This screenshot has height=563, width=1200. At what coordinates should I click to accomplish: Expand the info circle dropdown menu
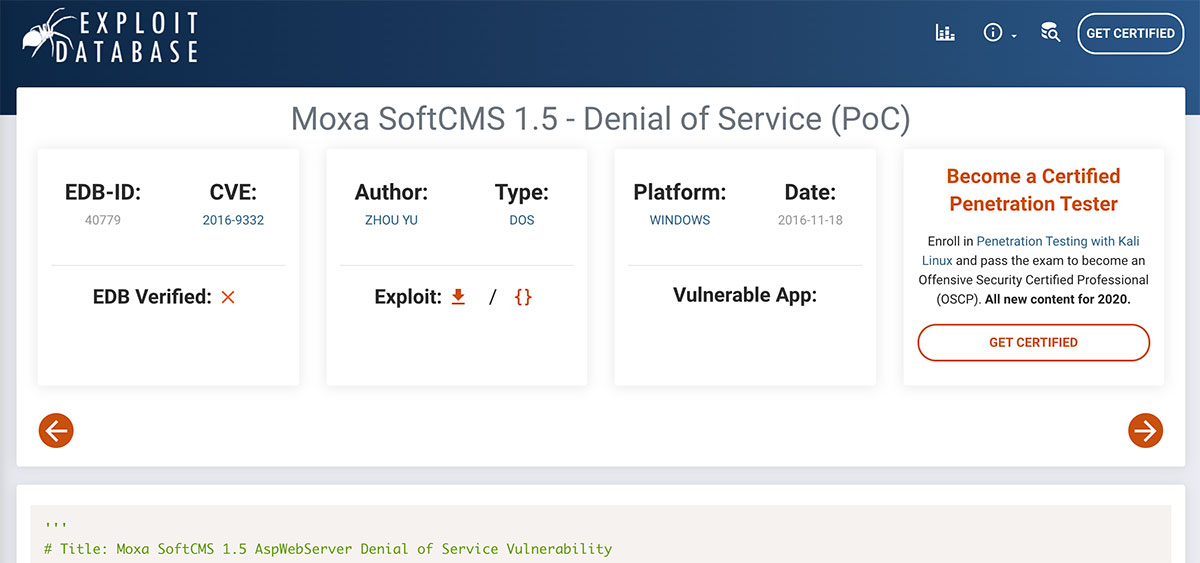pos(999,33)
